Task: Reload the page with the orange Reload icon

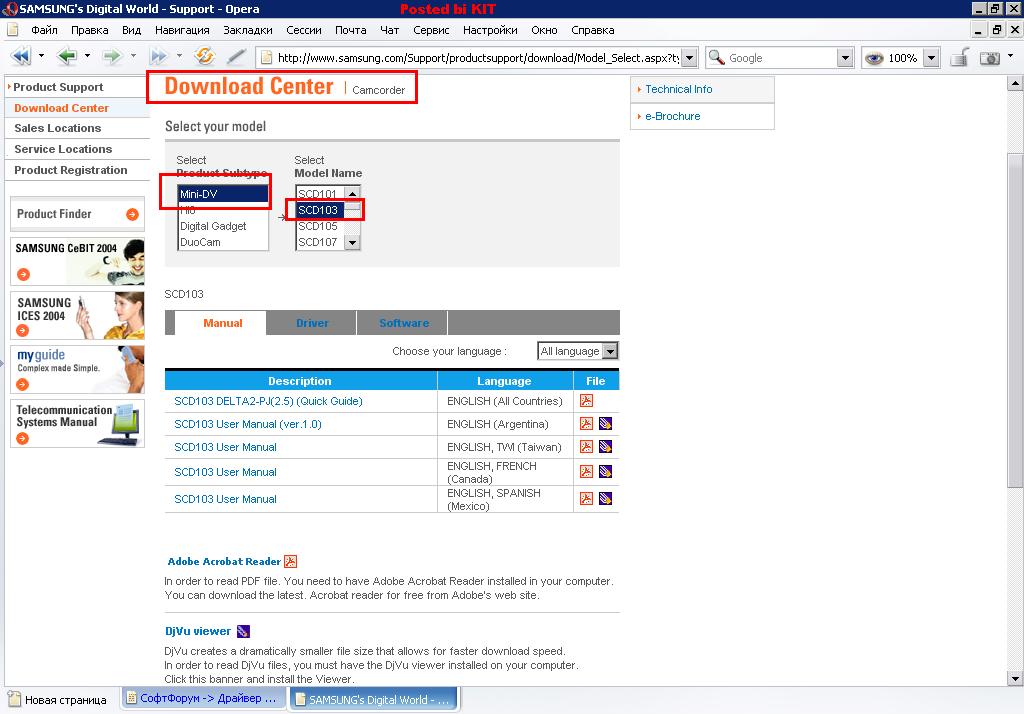Action: point(204,57)
